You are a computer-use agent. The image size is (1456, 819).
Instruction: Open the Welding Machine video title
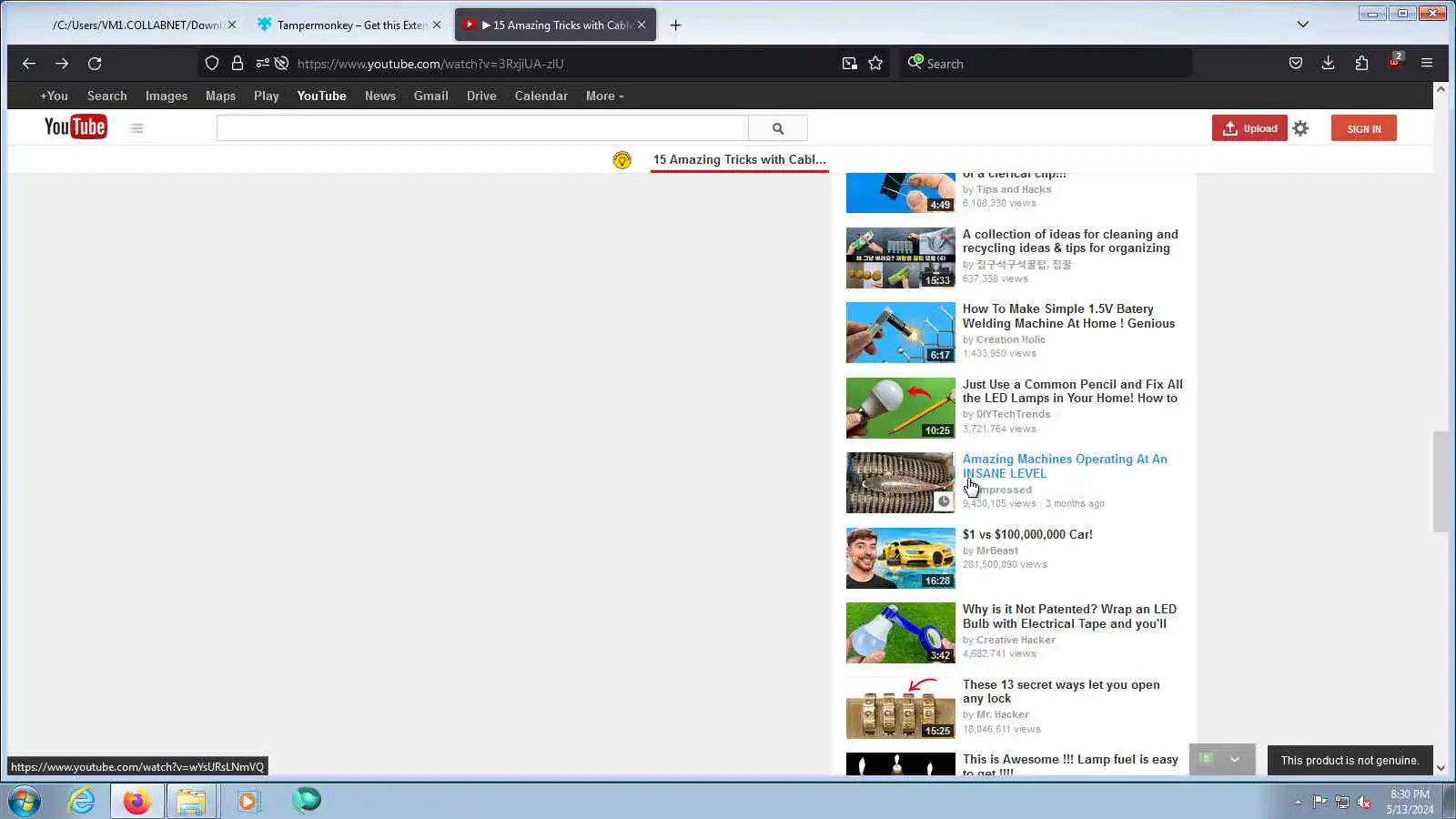[x=1068, y=317]
